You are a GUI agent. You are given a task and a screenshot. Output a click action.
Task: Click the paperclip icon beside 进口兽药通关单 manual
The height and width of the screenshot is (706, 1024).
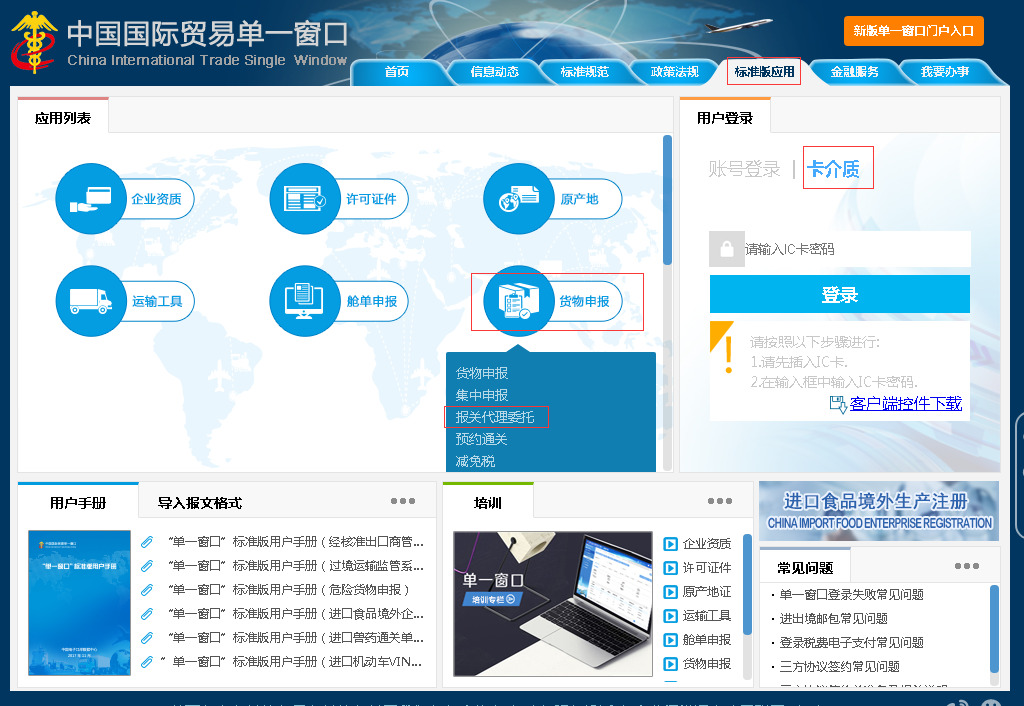coord(148,637)
